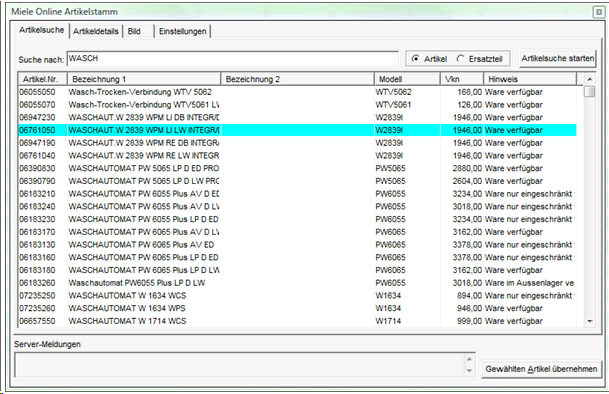Close the Miele Online Artikelstamm window
The height and width of the screenshot is (394, 609).
[599, 12]
